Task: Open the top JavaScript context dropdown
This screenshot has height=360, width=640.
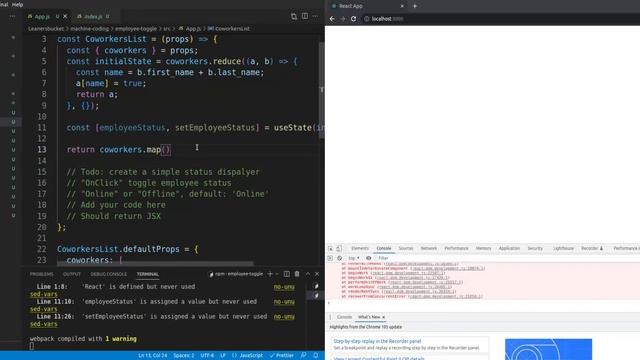Action: tap(354, 258)
